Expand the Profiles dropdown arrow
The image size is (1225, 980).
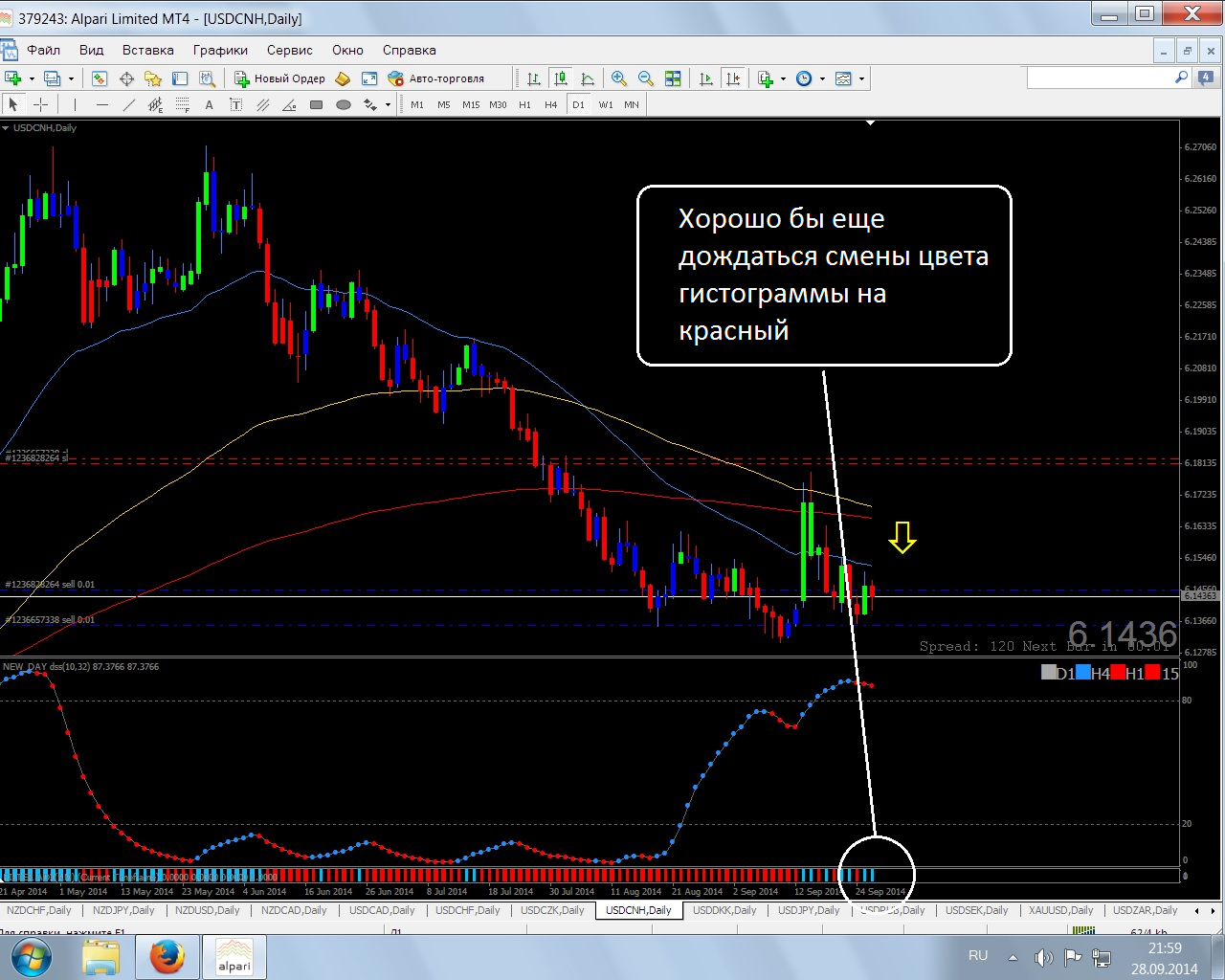coord(71,78)
